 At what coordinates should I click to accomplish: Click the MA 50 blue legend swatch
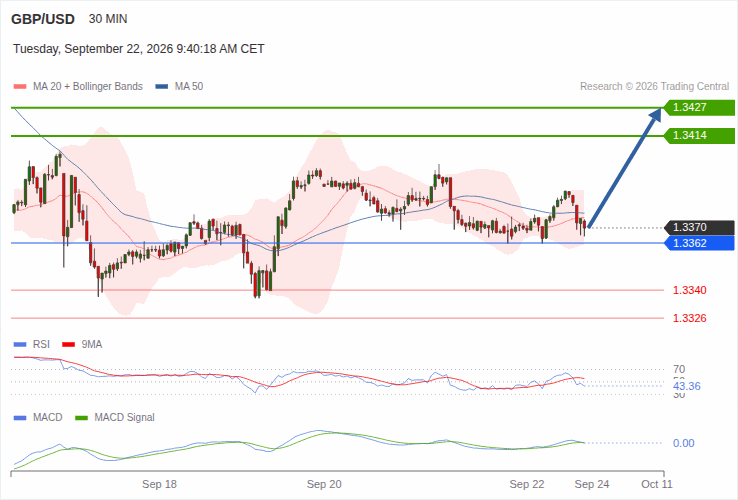click(162, 87)
